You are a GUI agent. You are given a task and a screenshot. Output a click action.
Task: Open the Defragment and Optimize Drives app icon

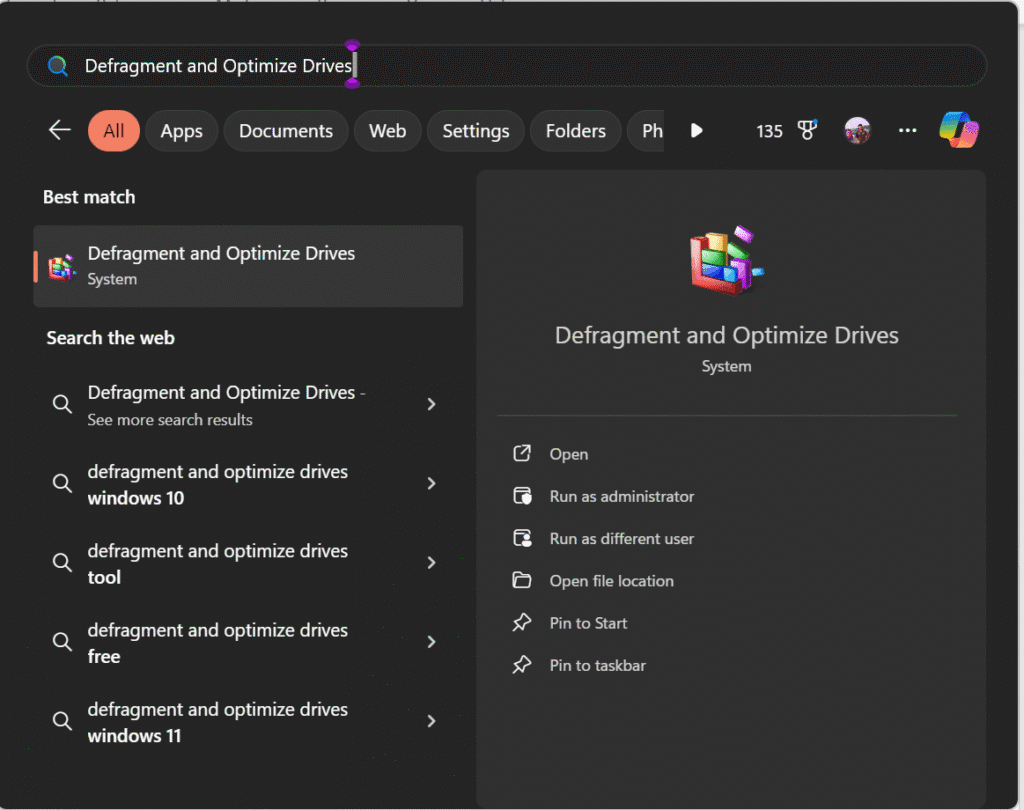tap(60, 266)
